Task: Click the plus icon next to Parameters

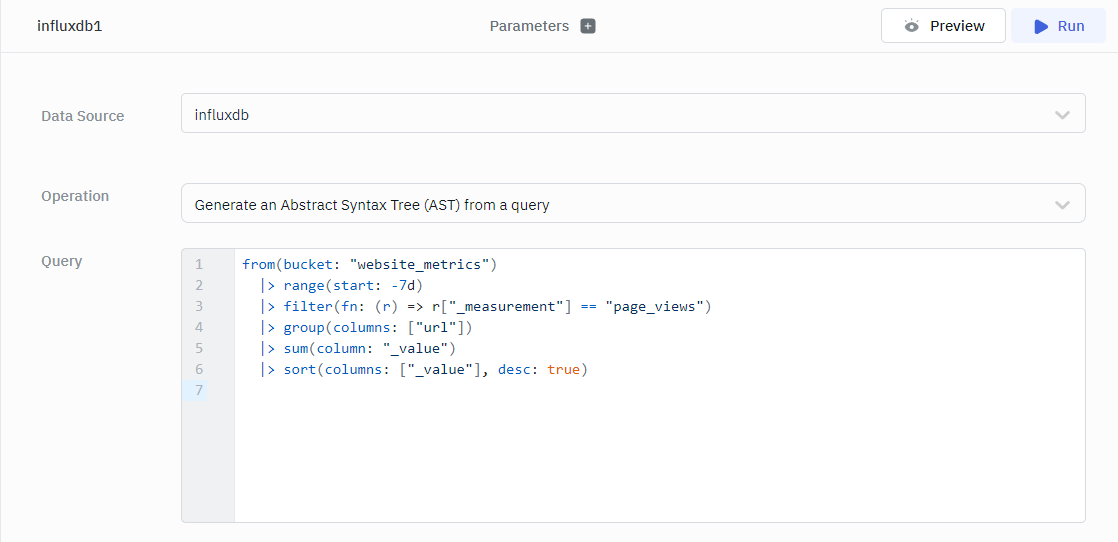Action: pyautogui.click(x=588, y=26)
